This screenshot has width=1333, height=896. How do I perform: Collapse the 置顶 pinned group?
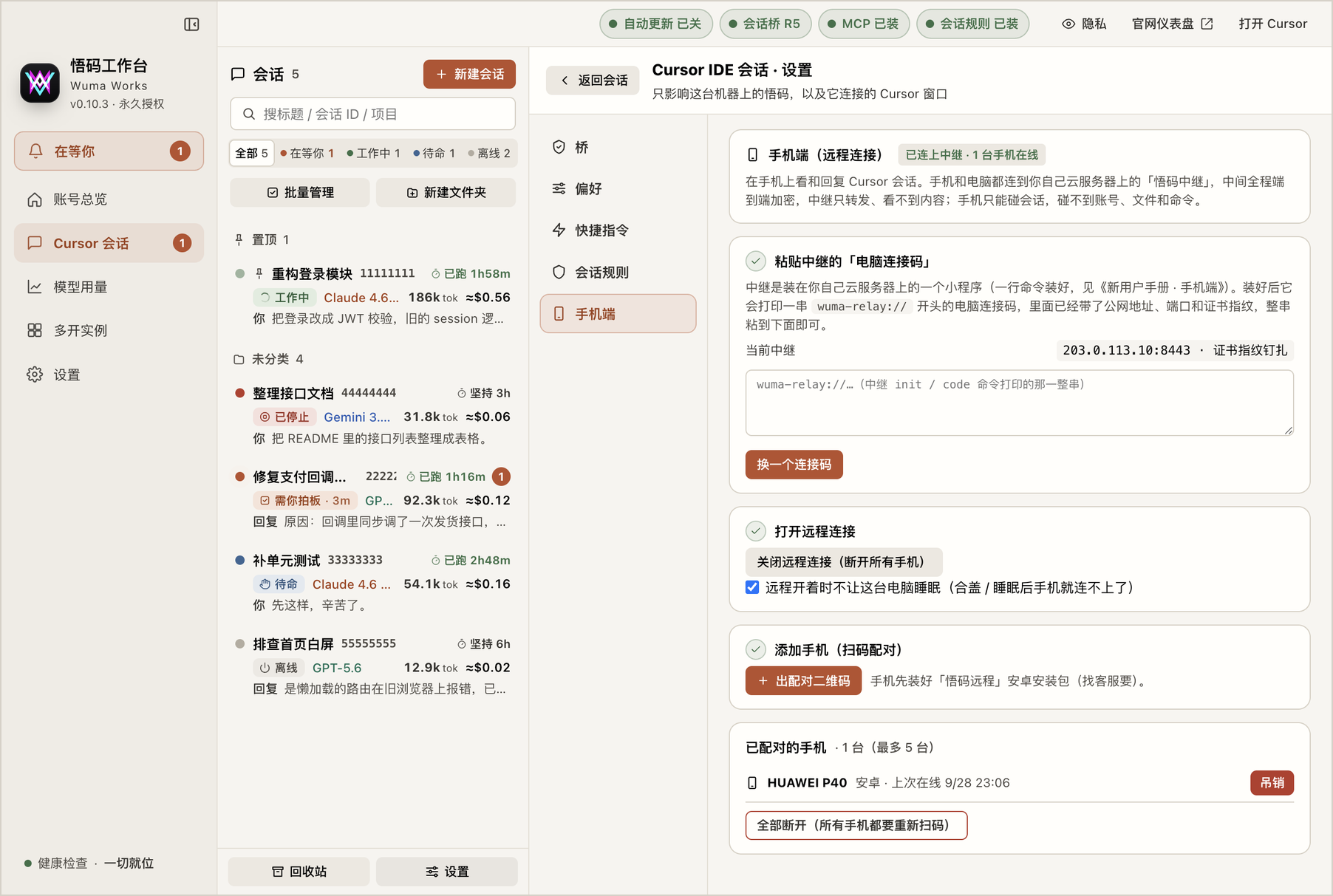pyautogui.click(x=262, y=239)
